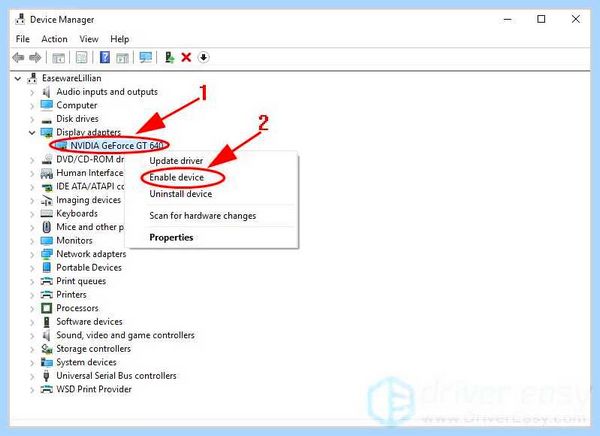
Task: Expand the Keyboards category arrow
Action: tap(32, 214)
